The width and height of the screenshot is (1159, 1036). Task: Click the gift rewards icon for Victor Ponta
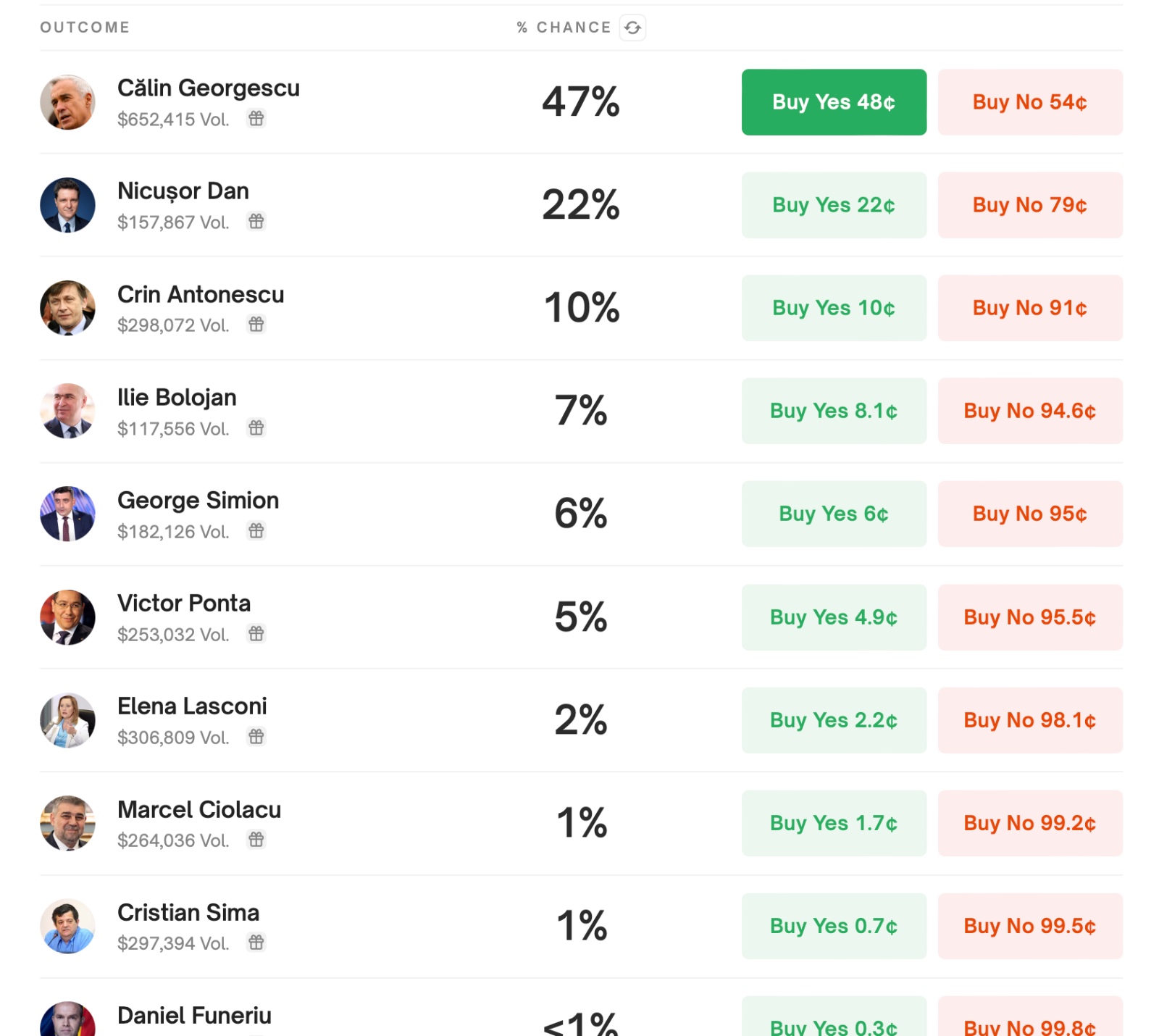pos(256,633)
